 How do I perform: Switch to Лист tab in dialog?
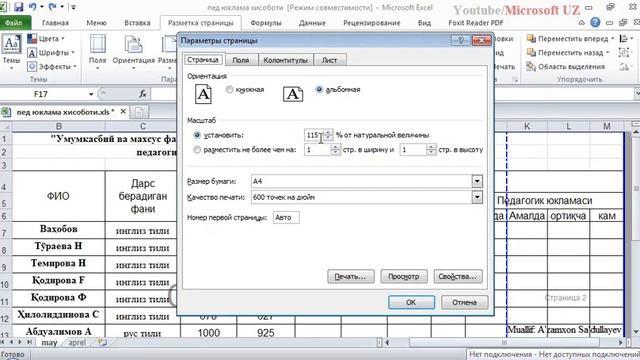pyautogui.click(x=329, y=60)
